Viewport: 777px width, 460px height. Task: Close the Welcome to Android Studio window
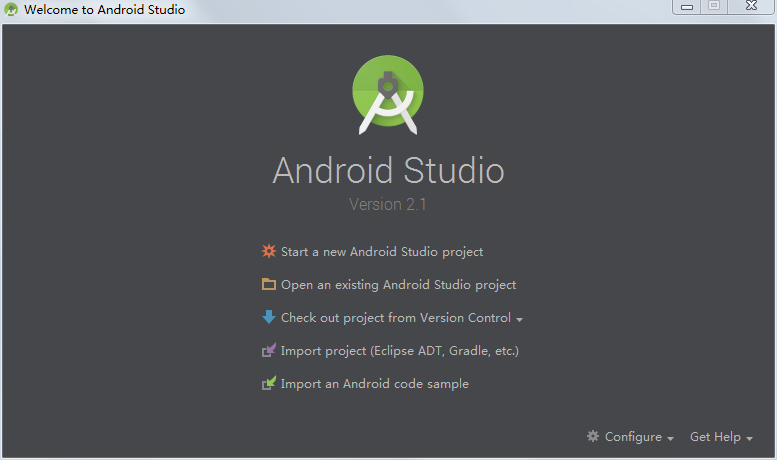[x=751, y=6]
